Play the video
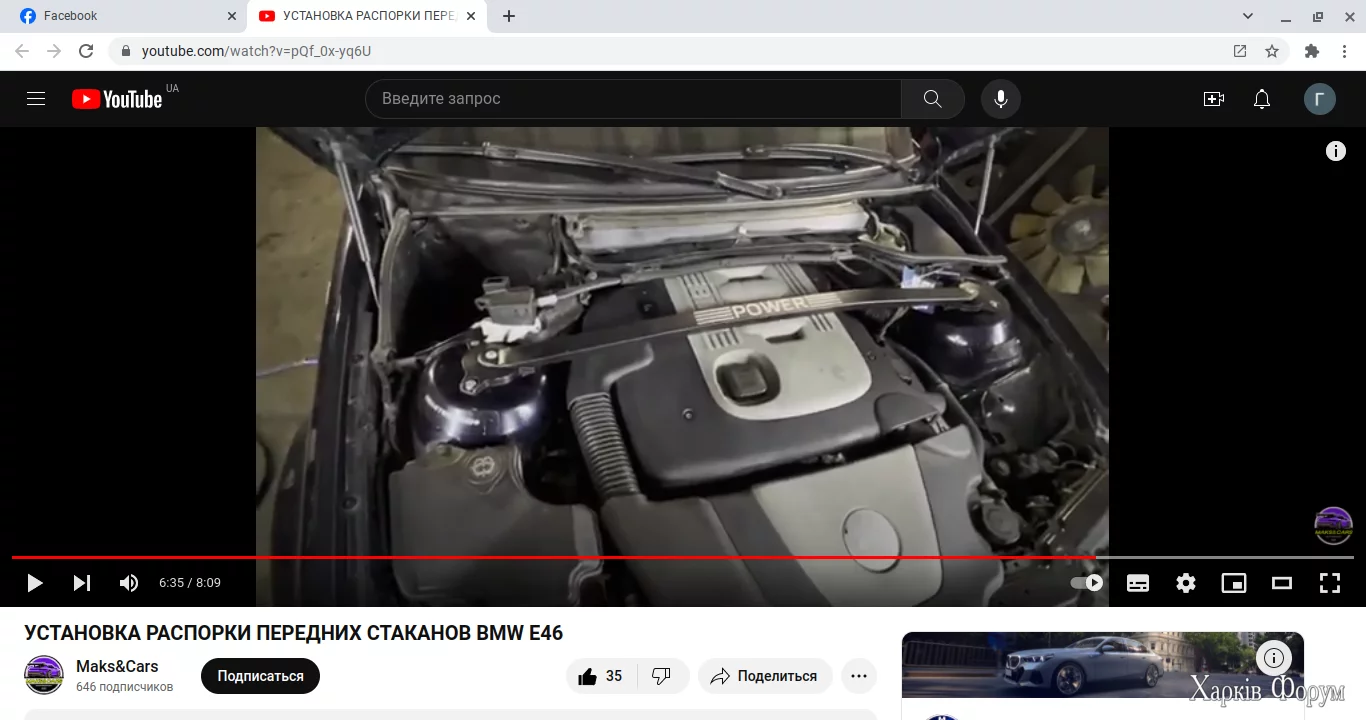This screenshot has width=1366, height=720. click(35, 582)
